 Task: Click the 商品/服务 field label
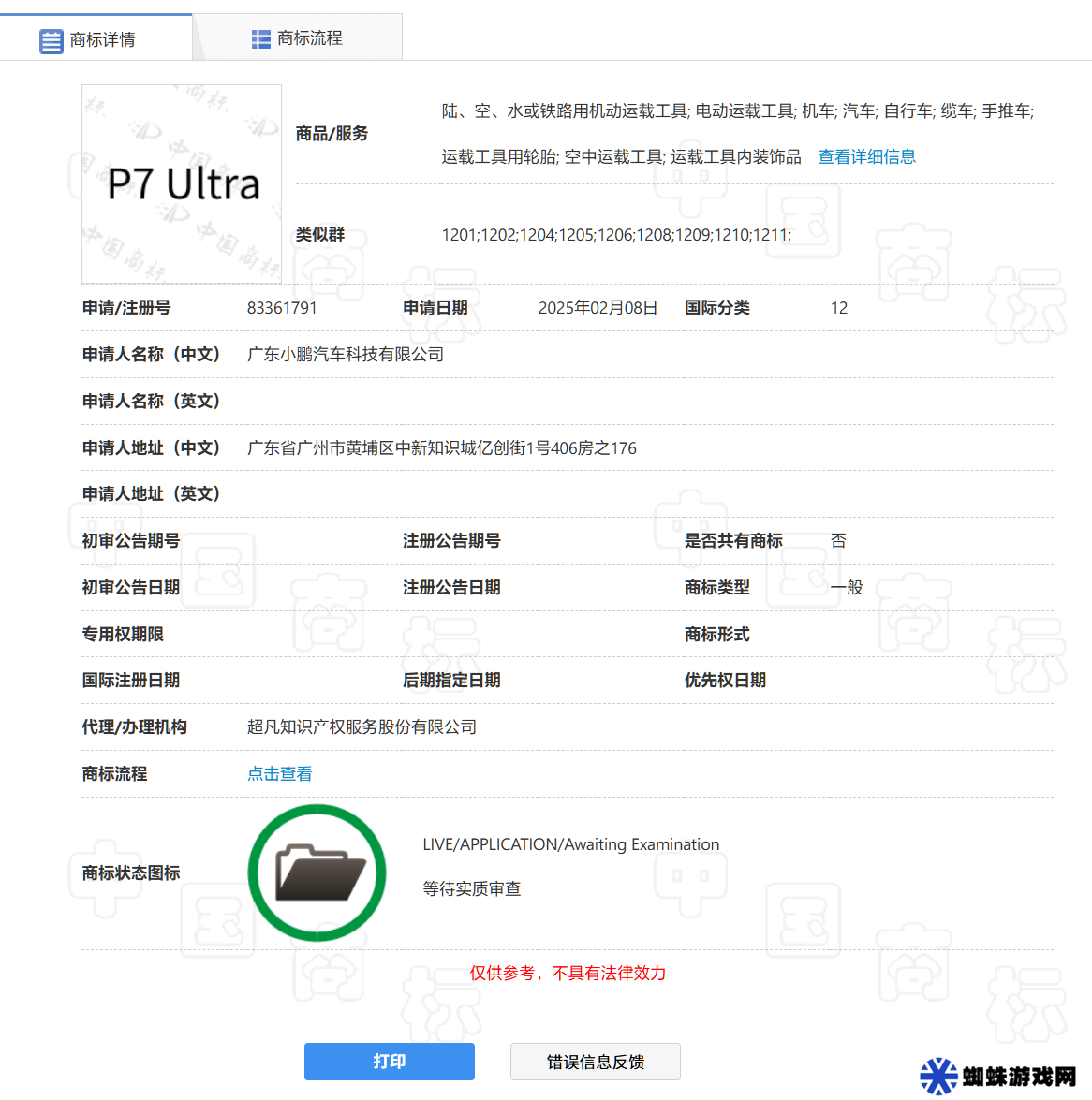(332, 134)
